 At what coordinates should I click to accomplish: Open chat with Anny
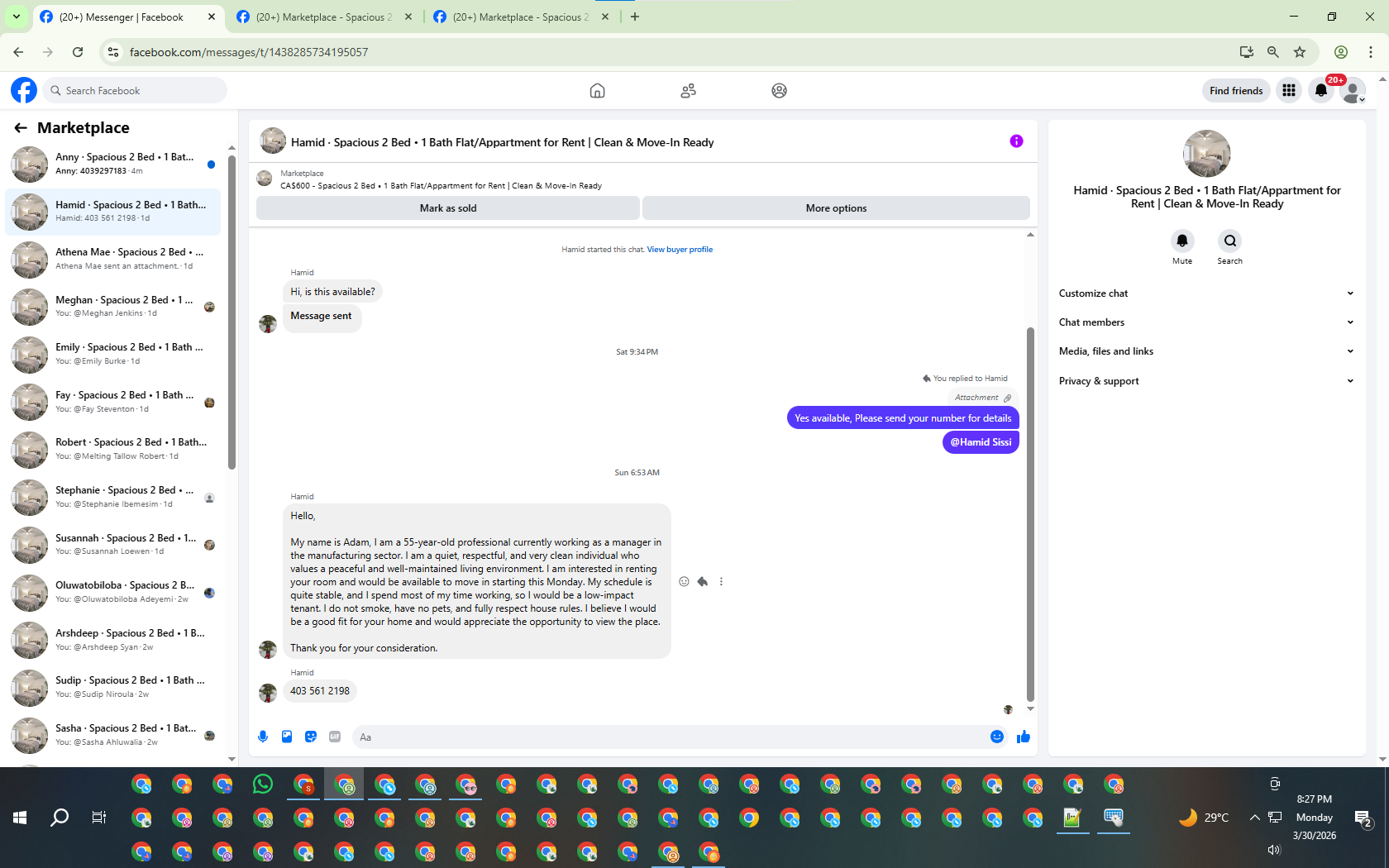point(113,164)
